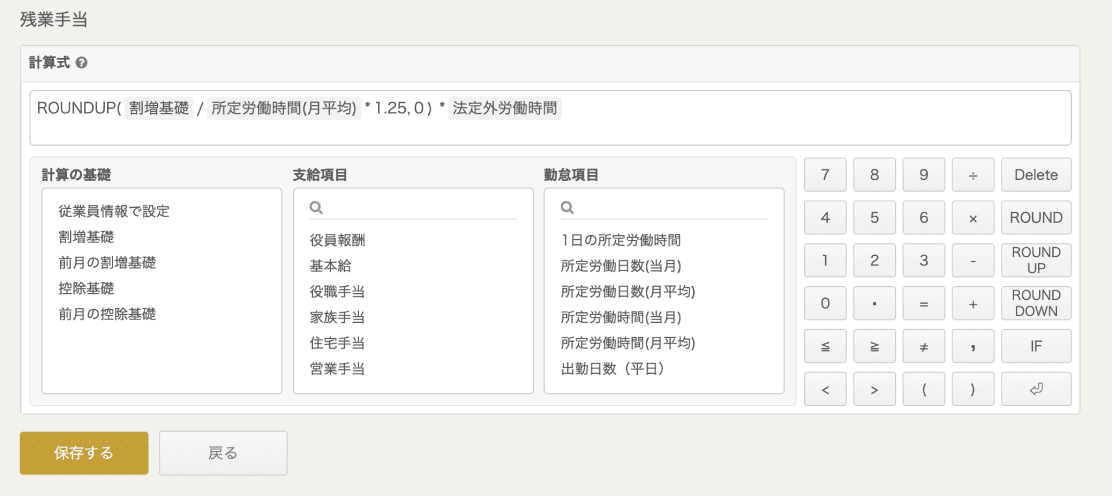
Task: Click the less-than-or-equal ≦ key
Action: point(825,346)
